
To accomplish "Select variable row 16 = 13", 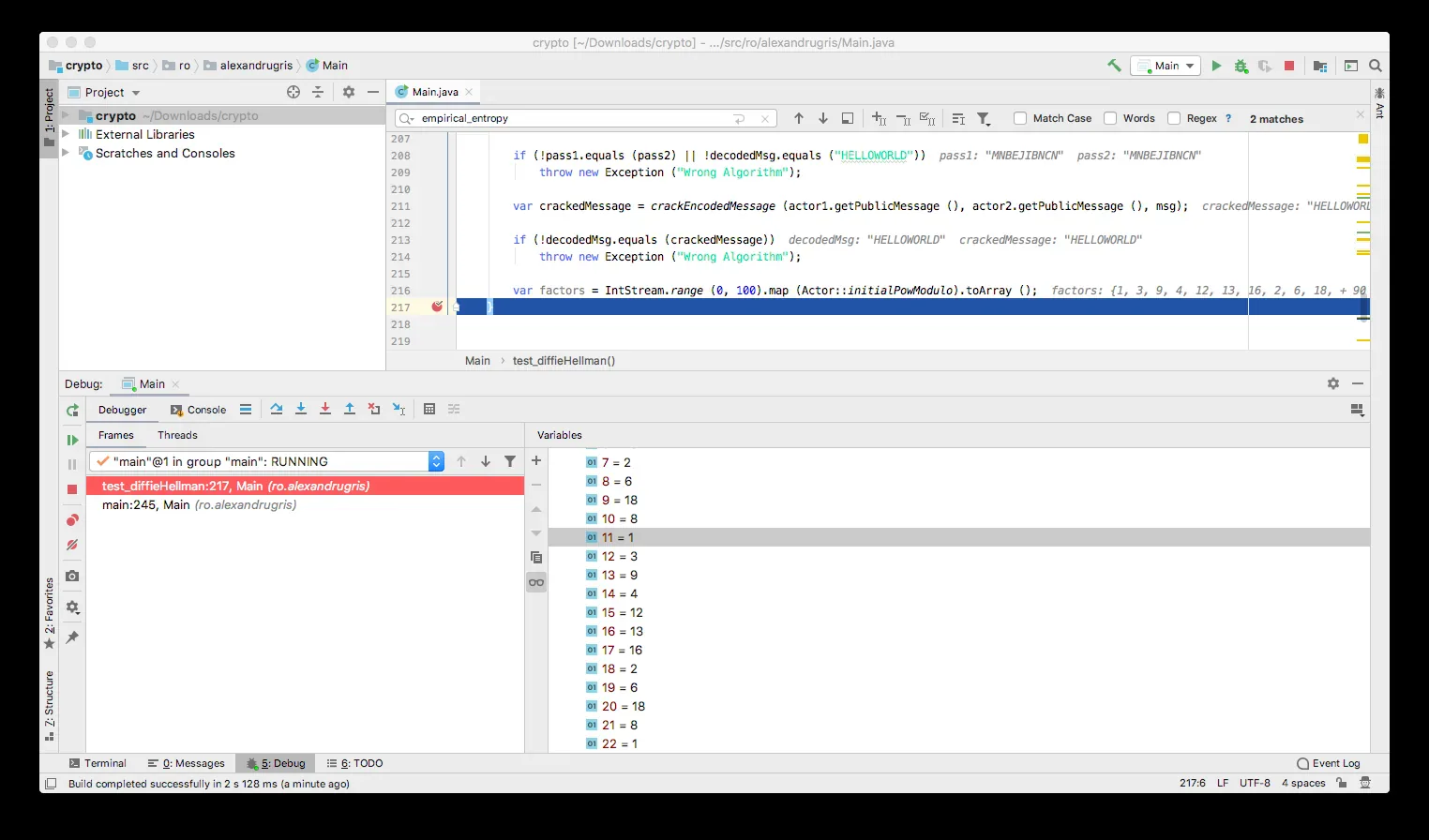I will point(958,631).
